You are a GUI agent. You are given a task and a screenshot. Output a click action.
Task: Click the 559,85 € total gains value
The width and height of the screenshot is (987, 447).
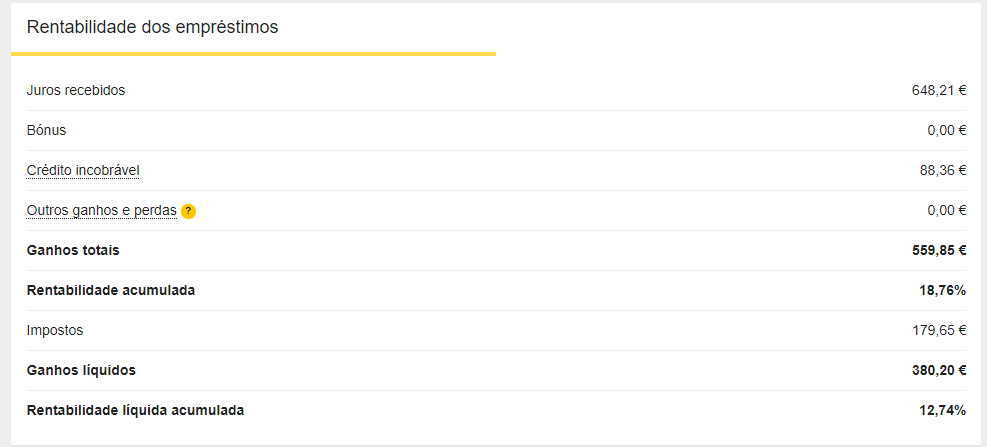937,250
